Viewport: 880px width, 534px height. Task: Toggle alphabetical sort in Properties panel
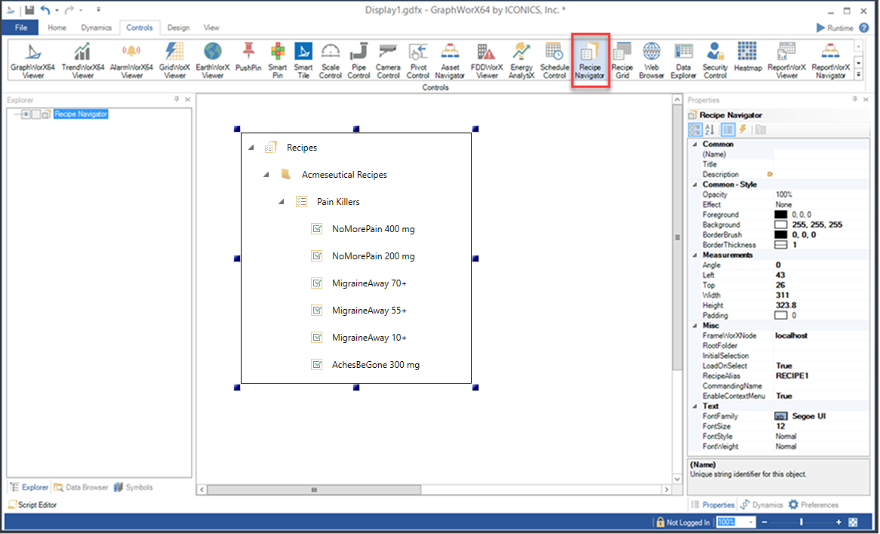[x=710, y=130]
